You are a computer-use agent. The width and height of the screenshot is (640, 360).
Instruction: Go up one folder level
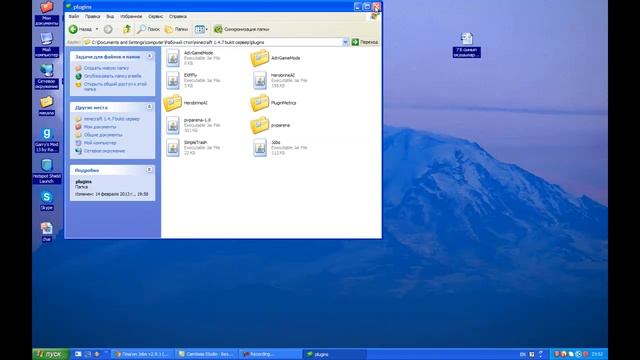point(127,29)
